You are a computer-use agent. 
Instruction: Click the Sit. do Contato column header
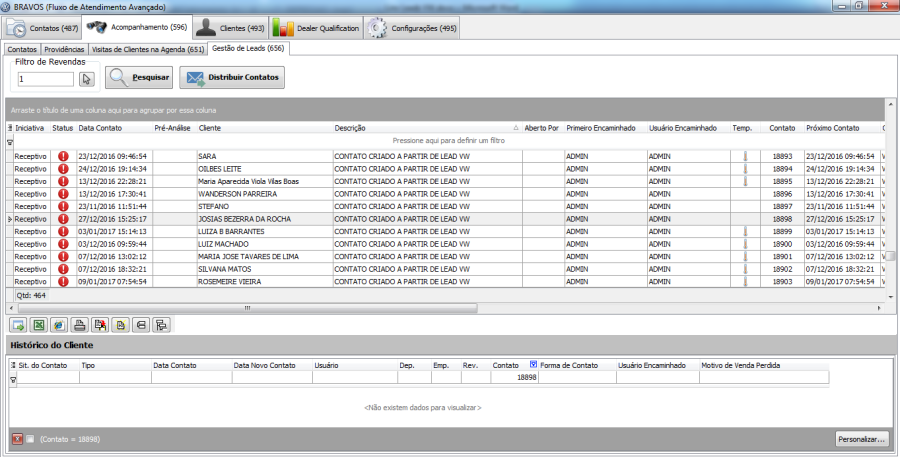pyautogui.click(x=48, y=365)
